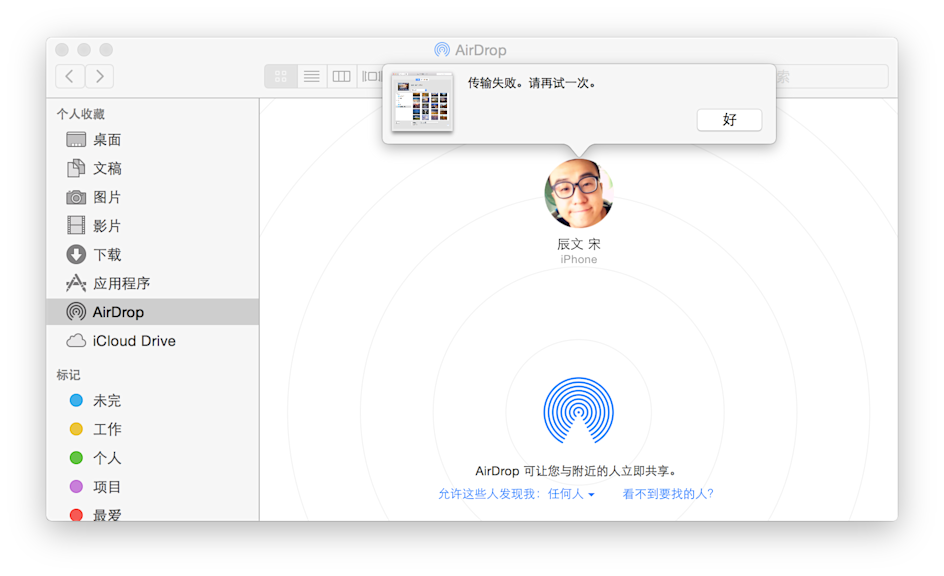The height and width of the screenshot is (576, 944).
Task: Click the gray close window button
Action: coord(62,50)
